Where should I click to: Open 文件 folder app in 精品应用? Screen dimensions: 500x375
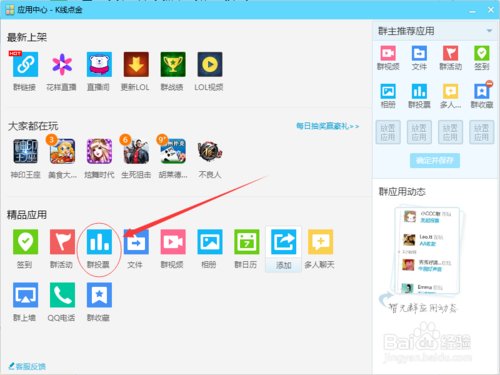coord(136,242)
